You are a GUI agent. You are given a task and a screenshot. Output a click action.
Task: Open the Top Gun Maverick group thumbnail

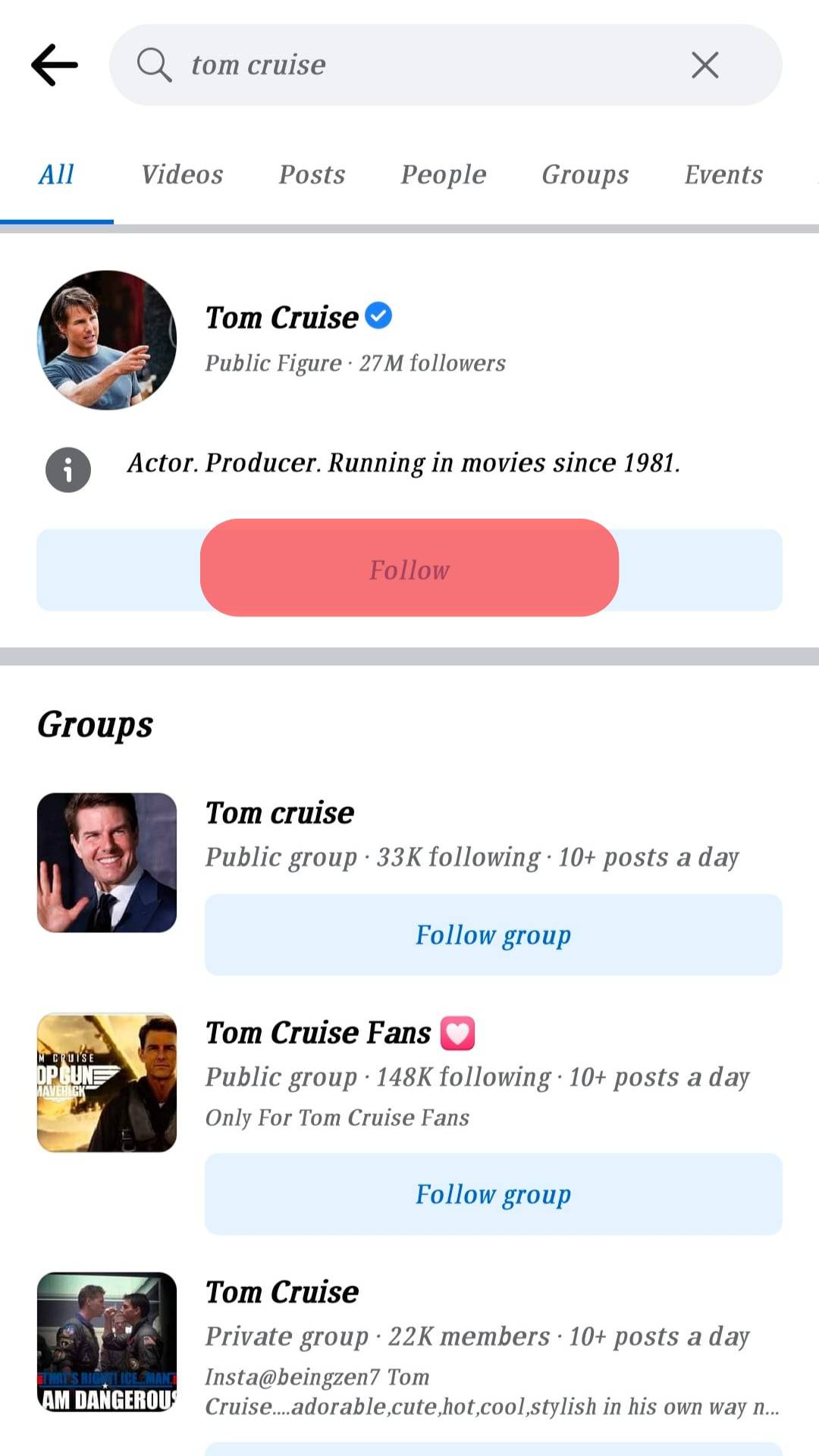pos(107,1083)
